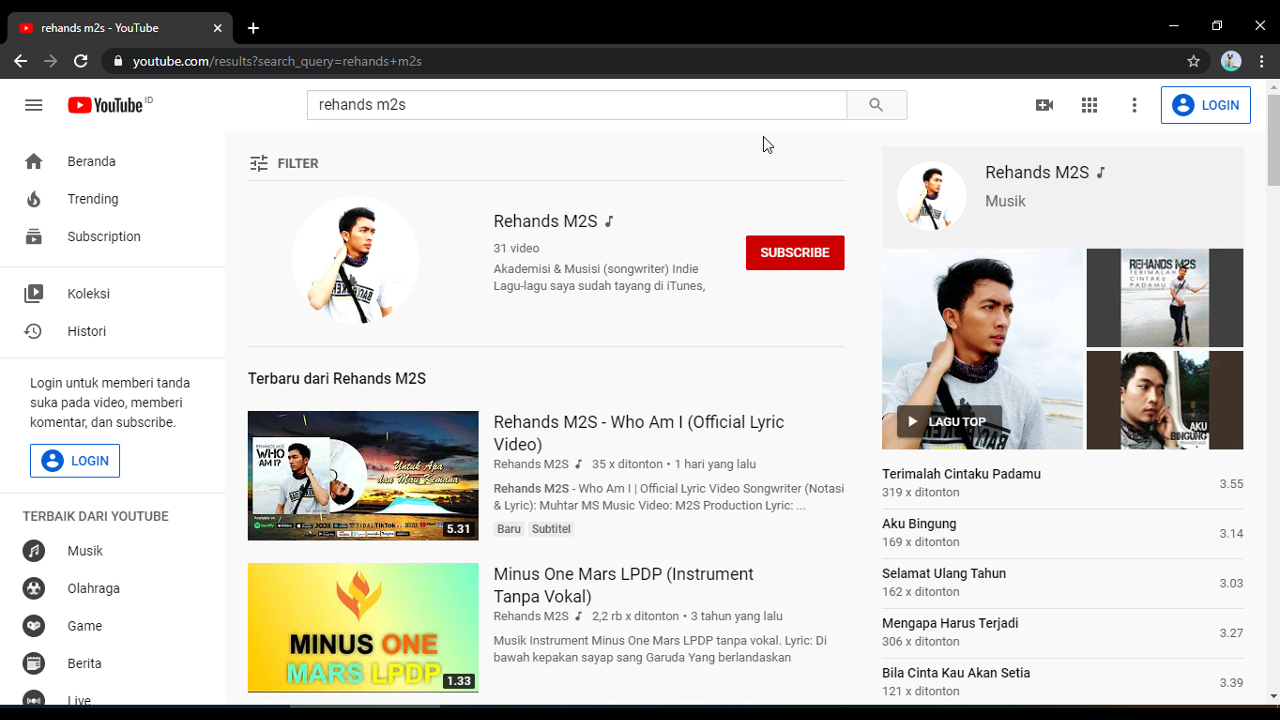Click the Game category icon
The width and height of the screenshot is (1280, 720).
point(34,626)
